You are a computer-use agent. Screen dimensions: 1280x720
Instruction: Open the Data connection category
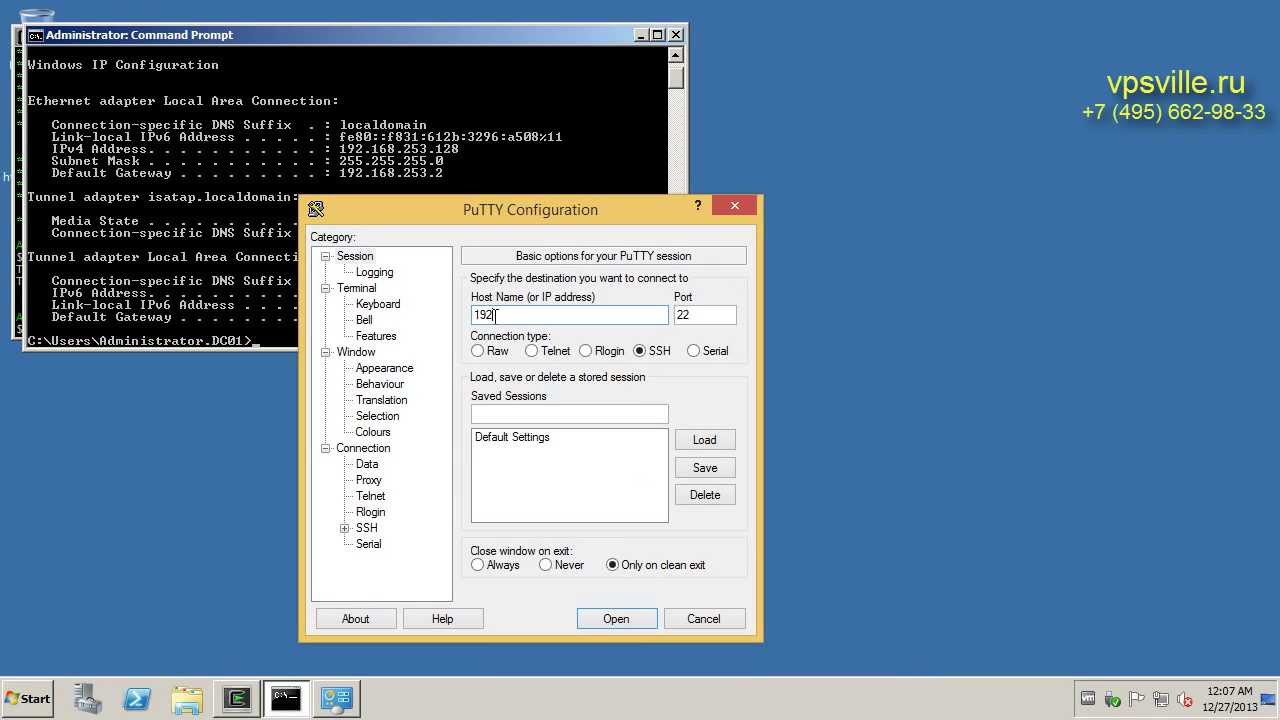click(x=367, y=464)
